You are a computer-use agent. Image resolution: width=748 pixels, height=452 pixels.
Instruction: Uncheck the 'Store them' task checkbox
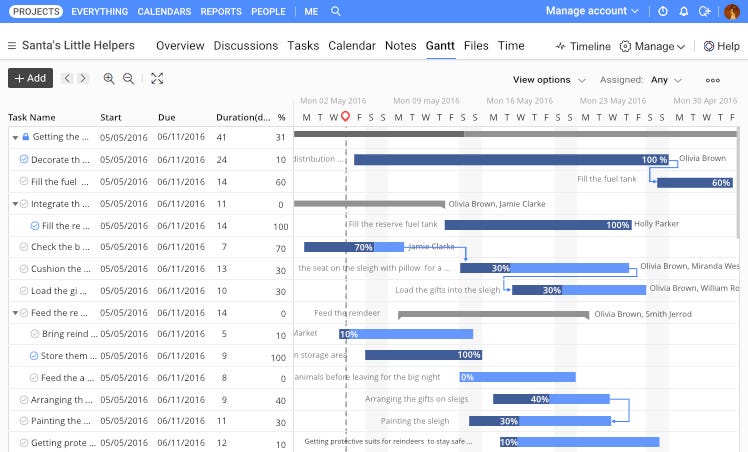click(x=33, y=356)
